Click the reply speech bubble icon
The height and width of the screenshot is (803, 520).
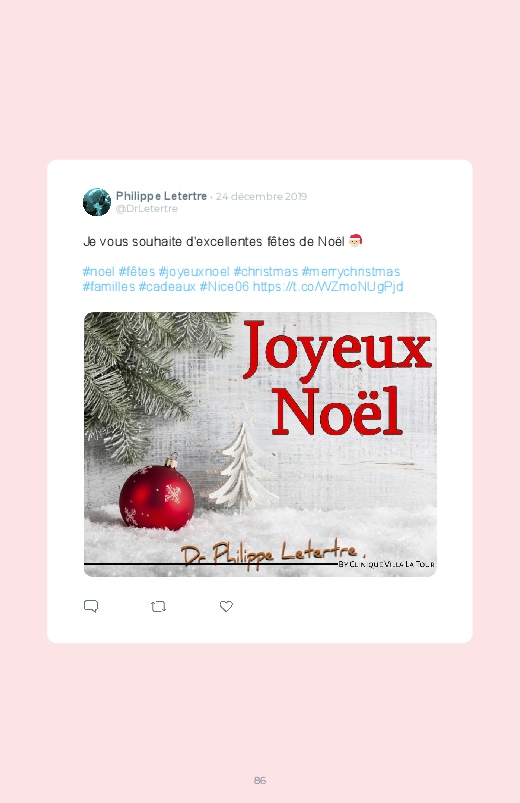tap(91, 606)
